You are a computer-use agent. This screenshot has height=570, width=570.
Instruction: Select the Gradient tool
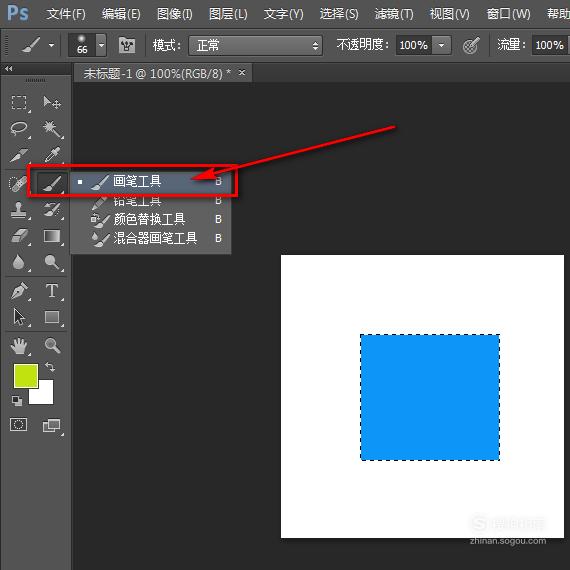tap(52, 236)
